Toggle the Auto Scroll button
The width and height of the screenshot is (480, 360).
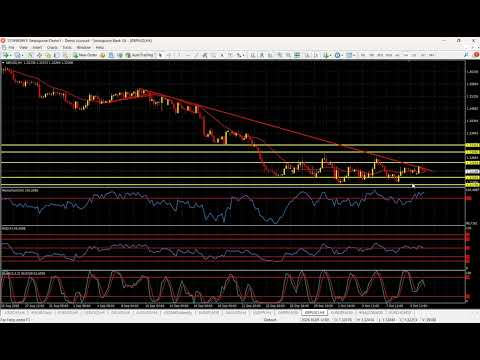307,55
